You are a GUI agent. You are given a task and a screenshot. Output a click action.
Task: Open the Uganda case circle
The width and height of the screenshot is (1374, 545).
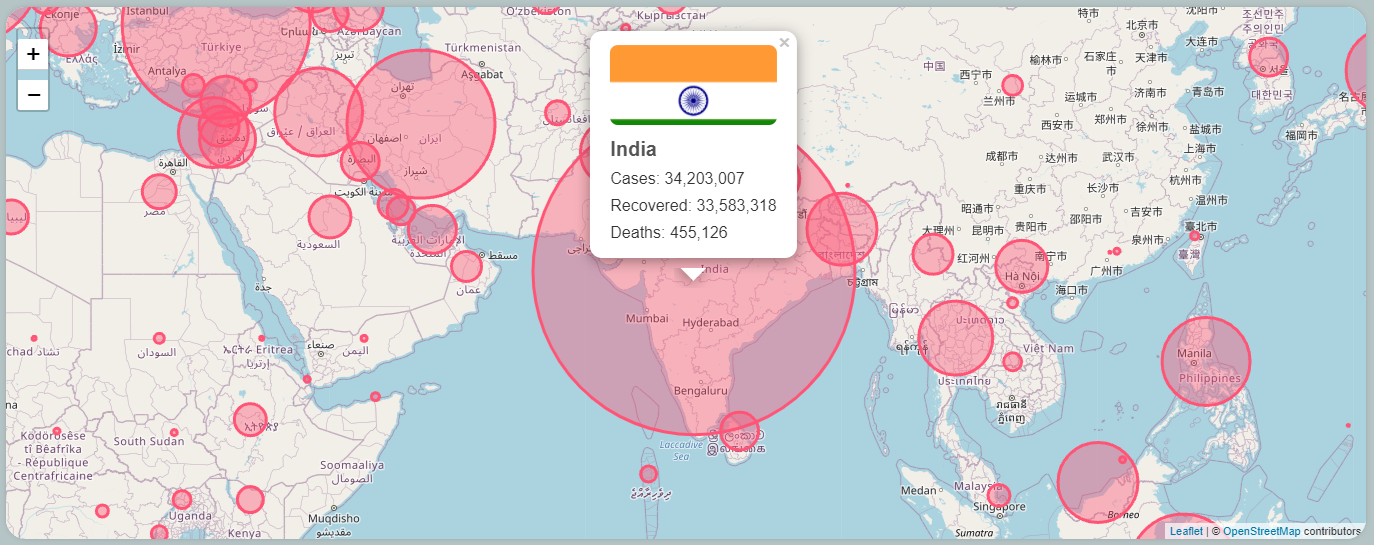(x=181, y=499)
